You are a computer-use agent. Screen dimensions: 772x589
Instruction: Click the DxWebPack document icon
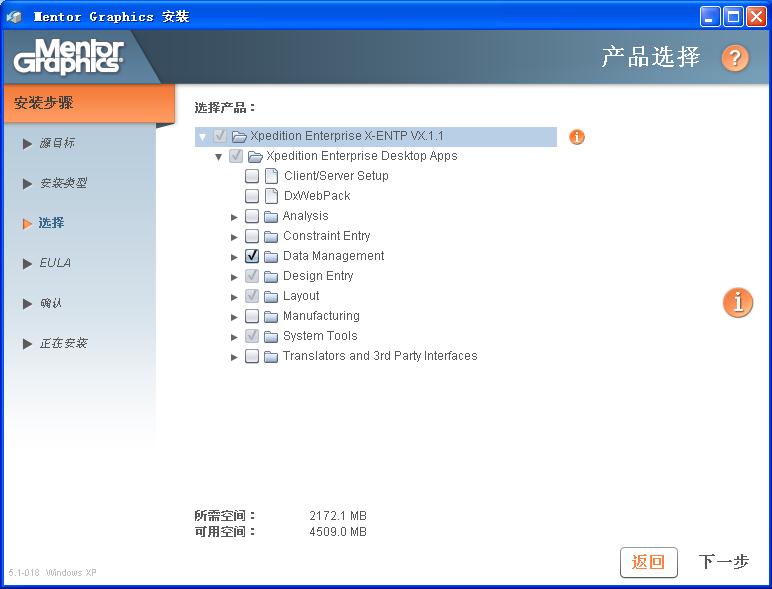click(271, 196)
